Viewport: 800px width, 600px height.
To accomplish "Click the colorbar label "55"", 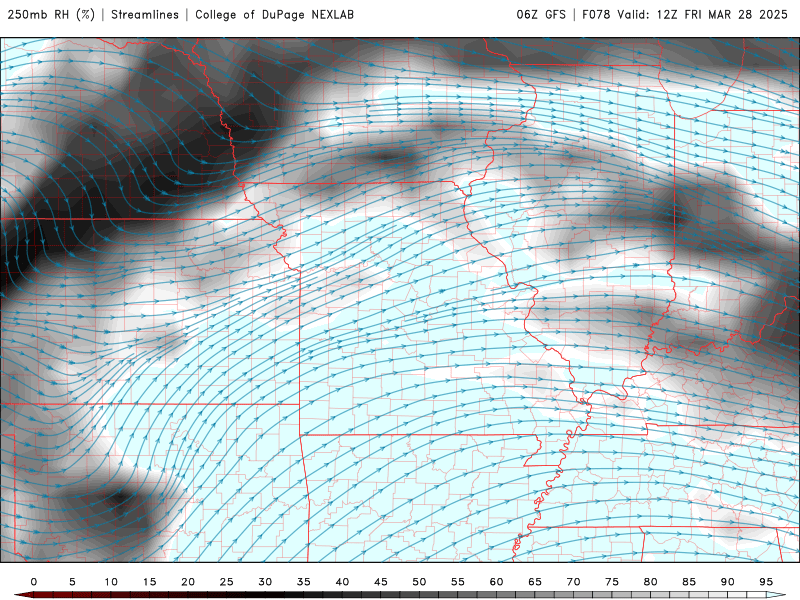I will point(458,582).
